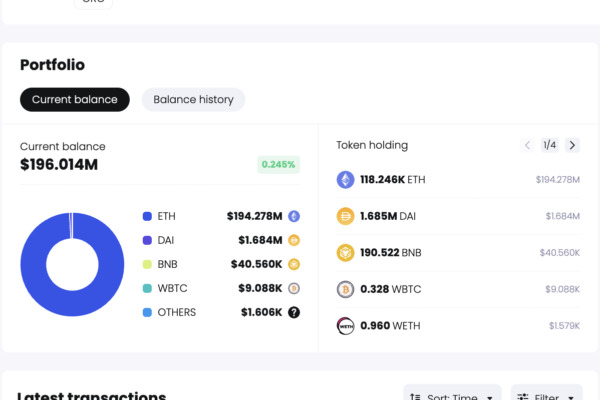Click the ETH legend color swatch

point(147,216)
